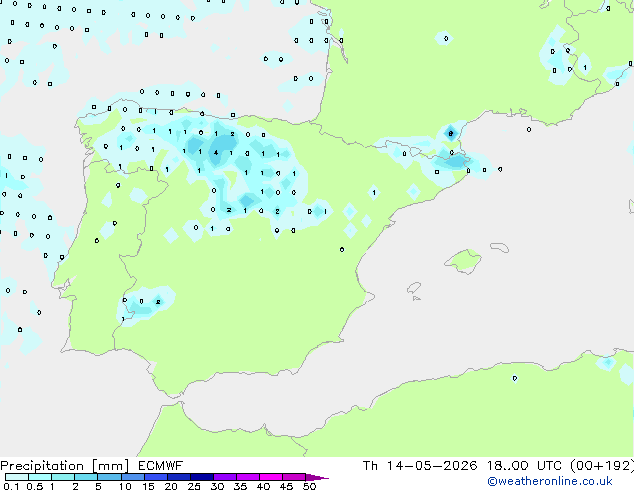This screenshot has width=634, height=490.
Task: Click the '0.1' legend scale number
Action: [11, 486]
